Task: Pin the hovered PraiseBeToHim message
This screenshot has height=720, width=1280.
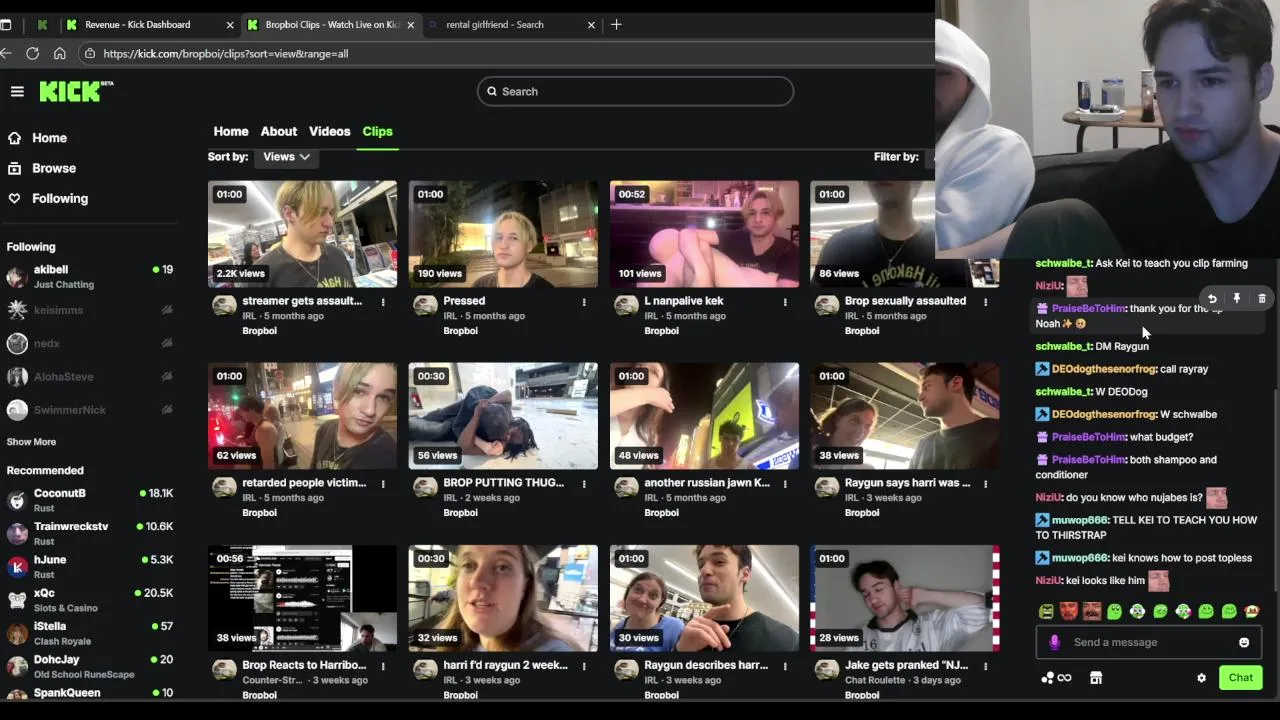Action: click(x=1237, y=298)
